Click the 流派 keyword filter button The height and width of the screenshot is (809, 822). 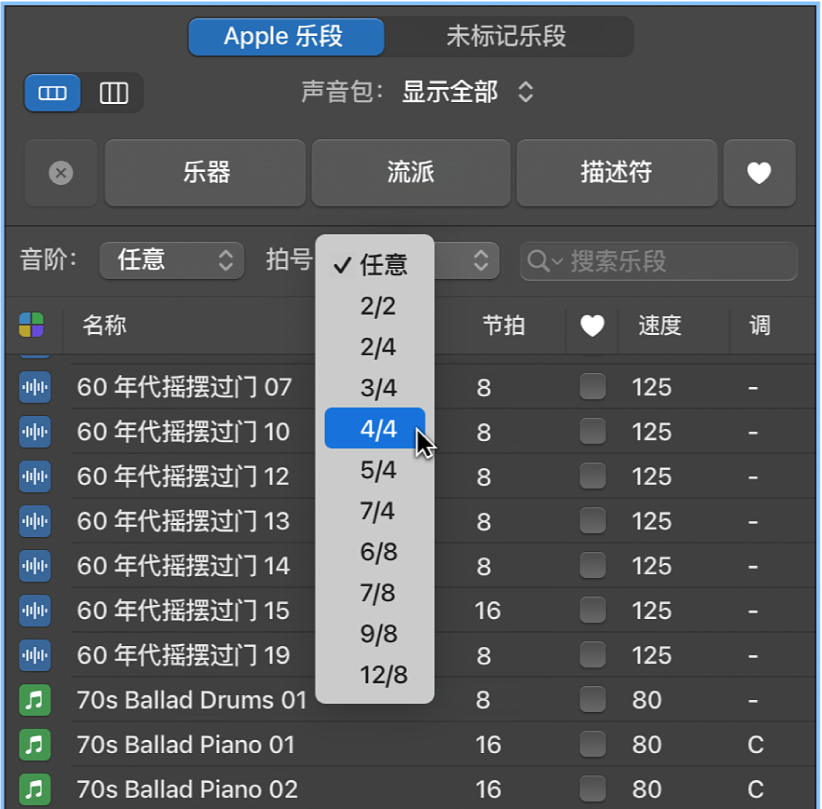coord(410,172)
